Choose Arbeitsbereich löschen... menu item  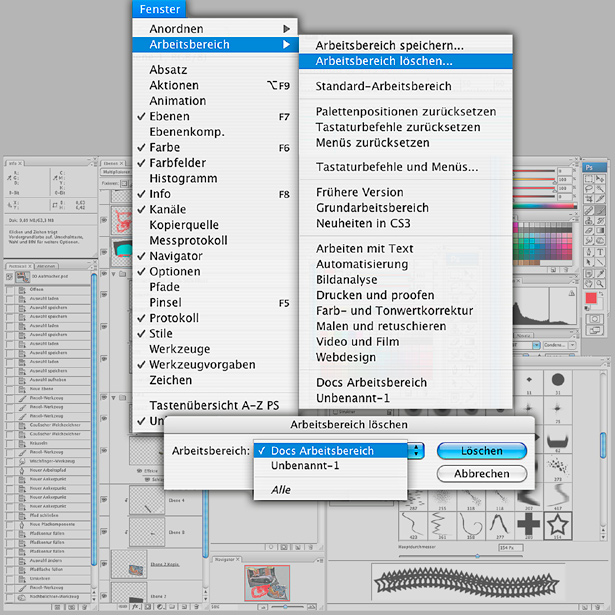click(x=406, y=61)
